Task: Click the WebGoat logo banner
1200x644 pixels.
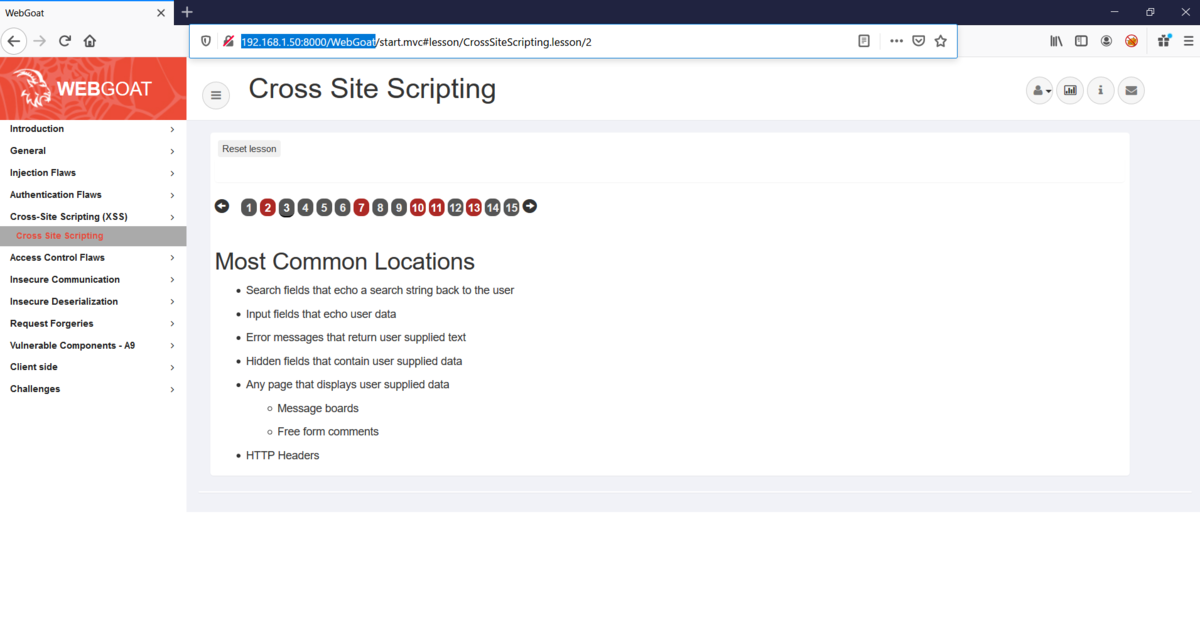Action: (93, 89)
